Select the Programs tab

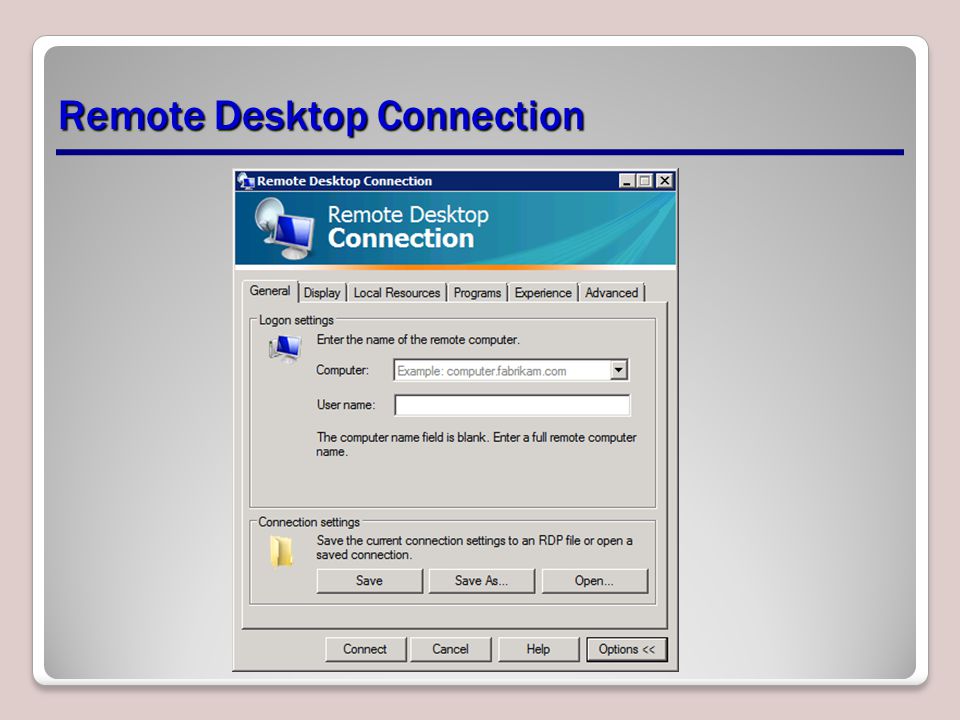(x=477, y=293)
